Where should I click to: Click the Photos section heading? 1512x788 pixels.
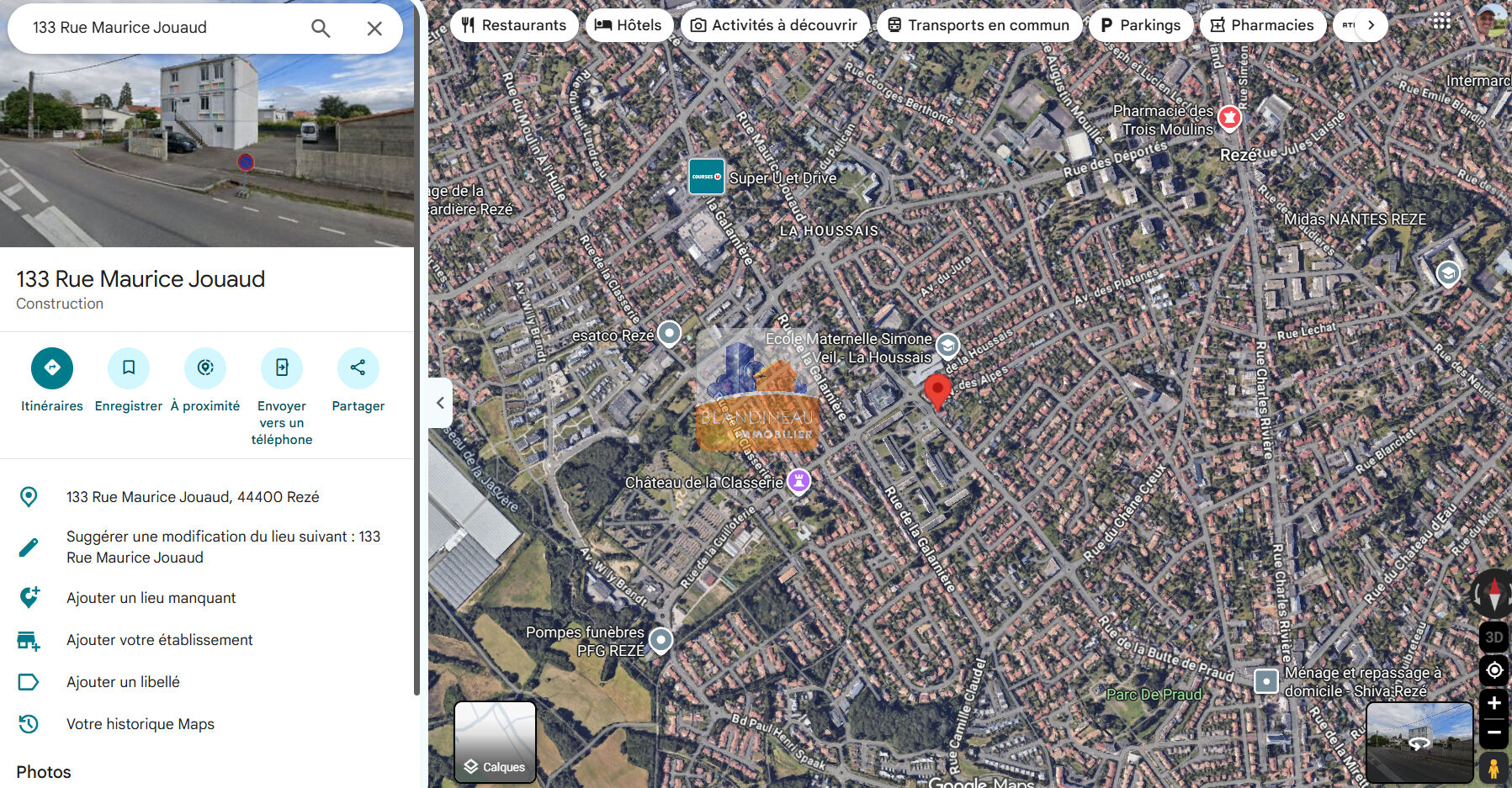pos(44,772)
